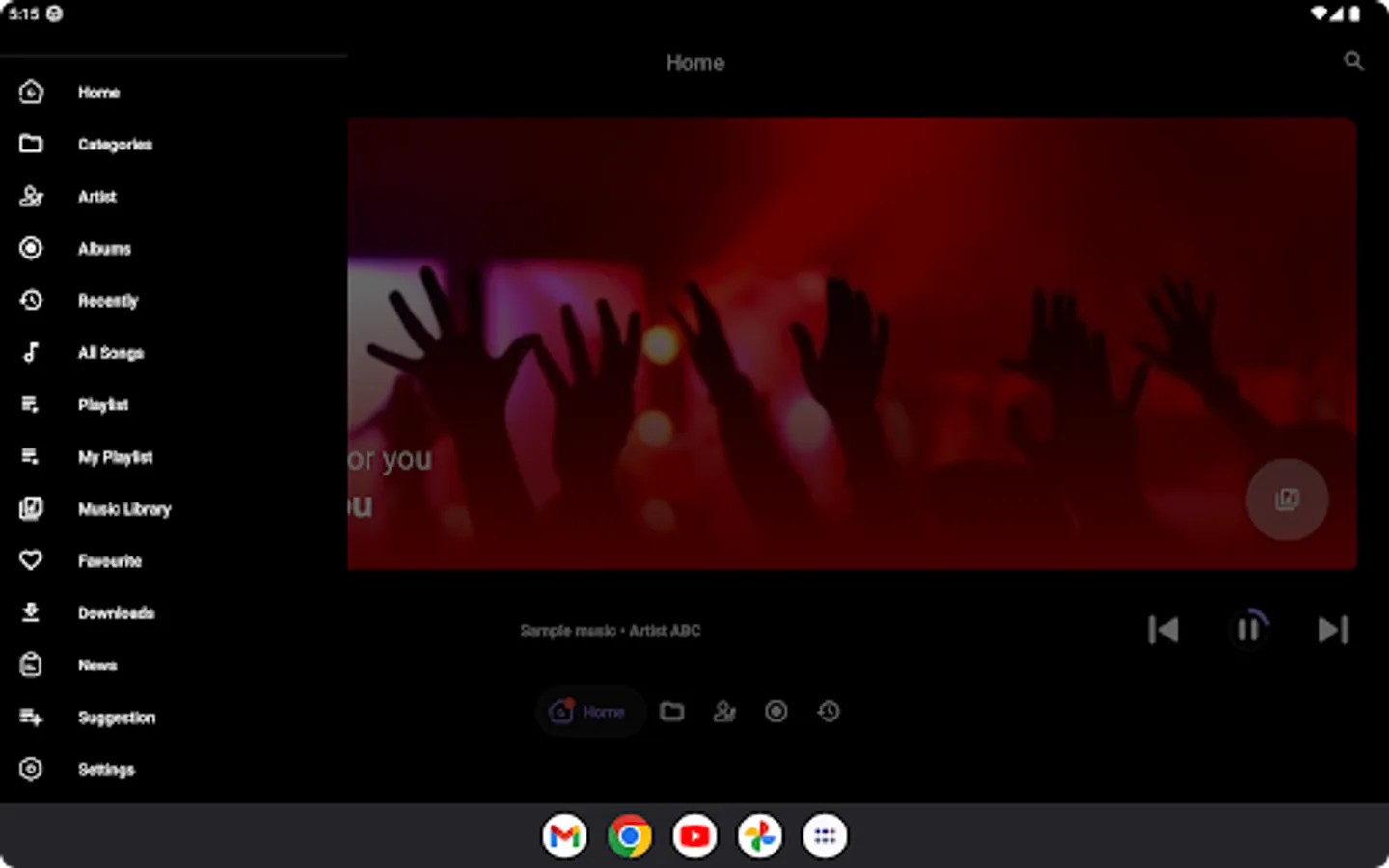
Task: Open Favourite from the drawer
Action: [174, 561]
